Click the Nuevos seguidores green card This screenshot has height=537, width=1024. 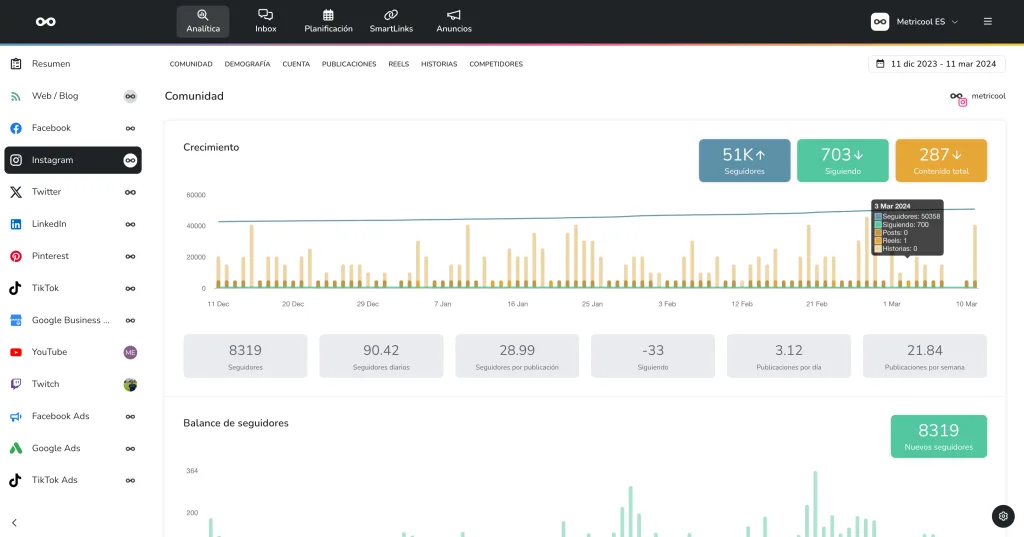point(938,436)
